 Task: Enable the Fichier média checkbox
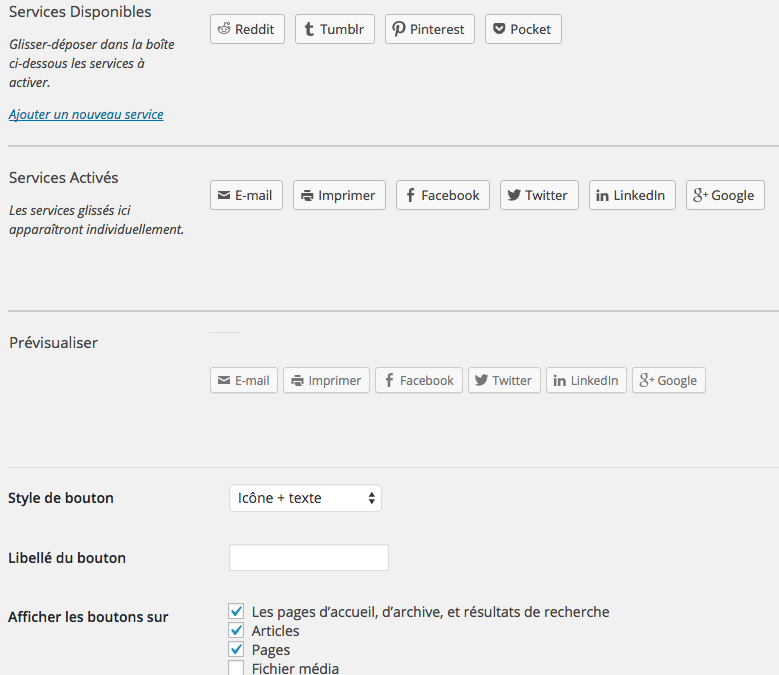(x=236, y=668)
